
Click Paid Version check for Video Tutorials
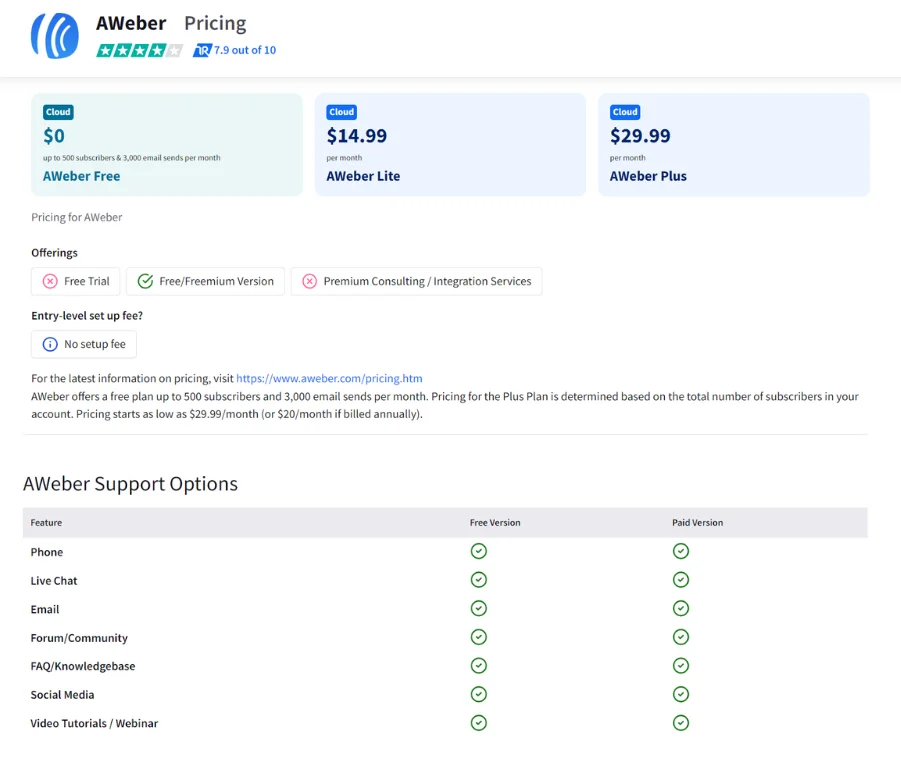(x=681, y=723)
